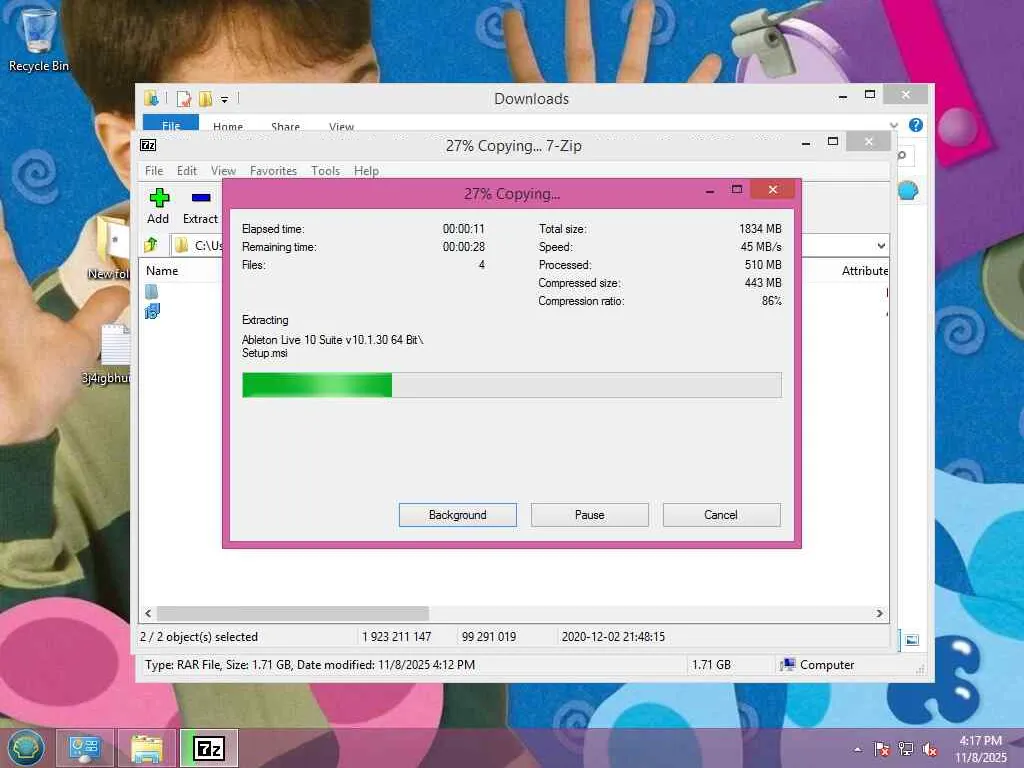Pause the extraction
The width and height of the screenshot is (1024, 768).
coord(590,515)
